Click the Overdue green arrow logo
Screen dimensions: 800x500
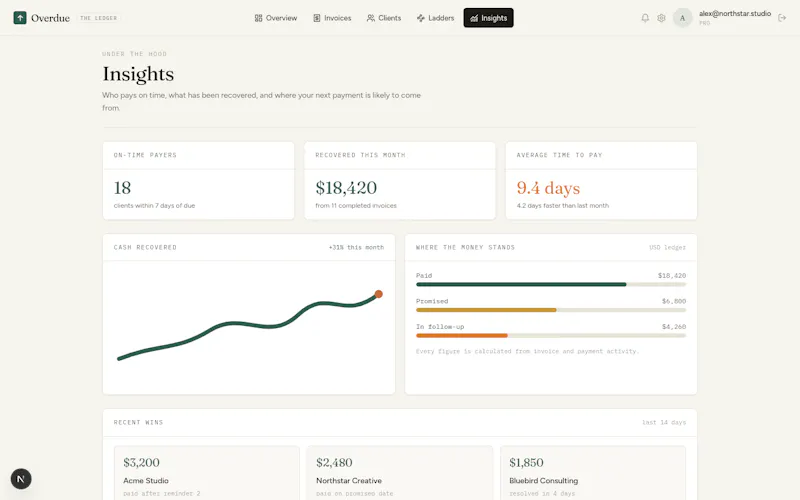tap(20, 18)
